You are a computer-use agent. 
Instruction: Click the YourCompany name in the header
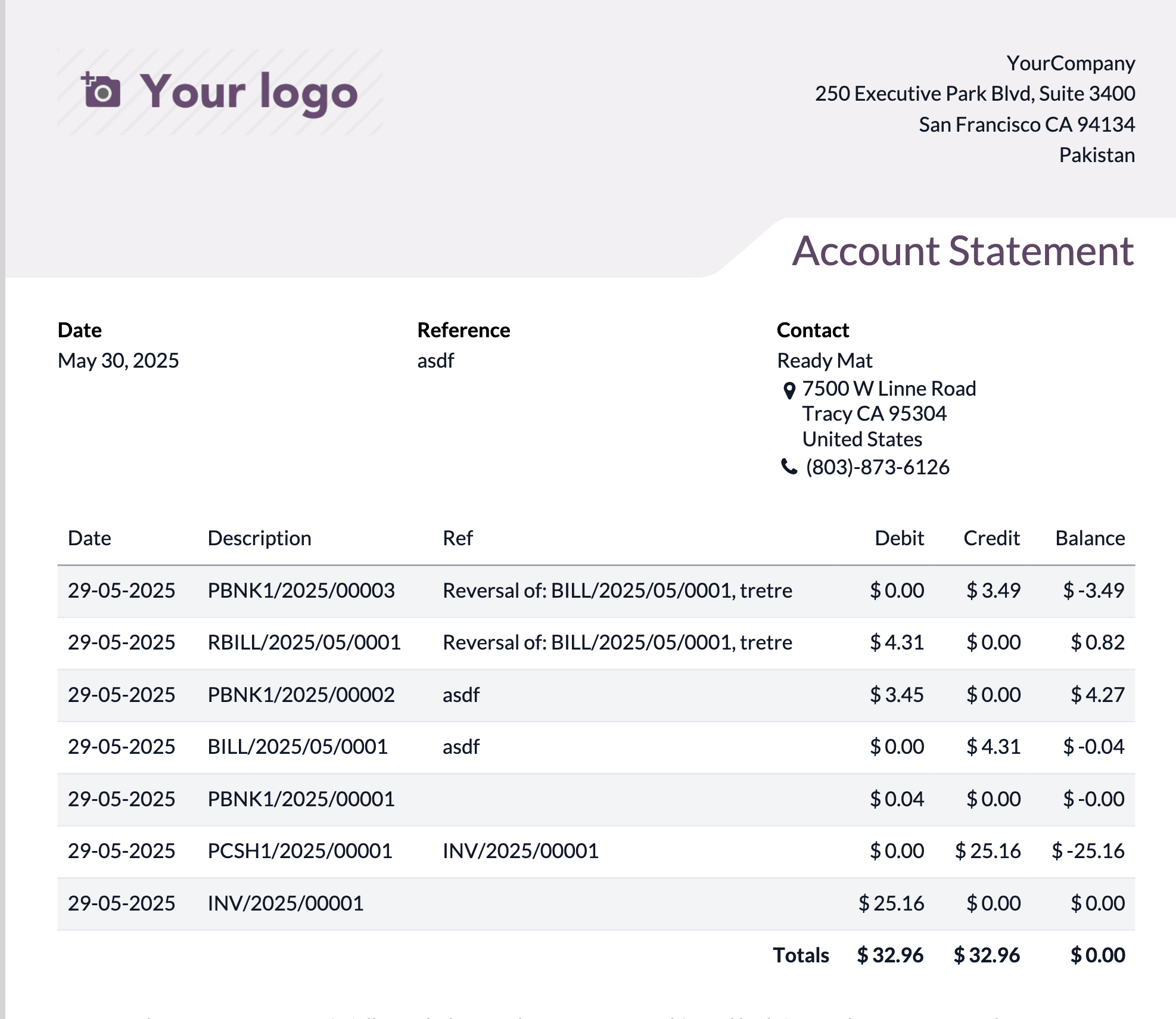[1071, 63]
